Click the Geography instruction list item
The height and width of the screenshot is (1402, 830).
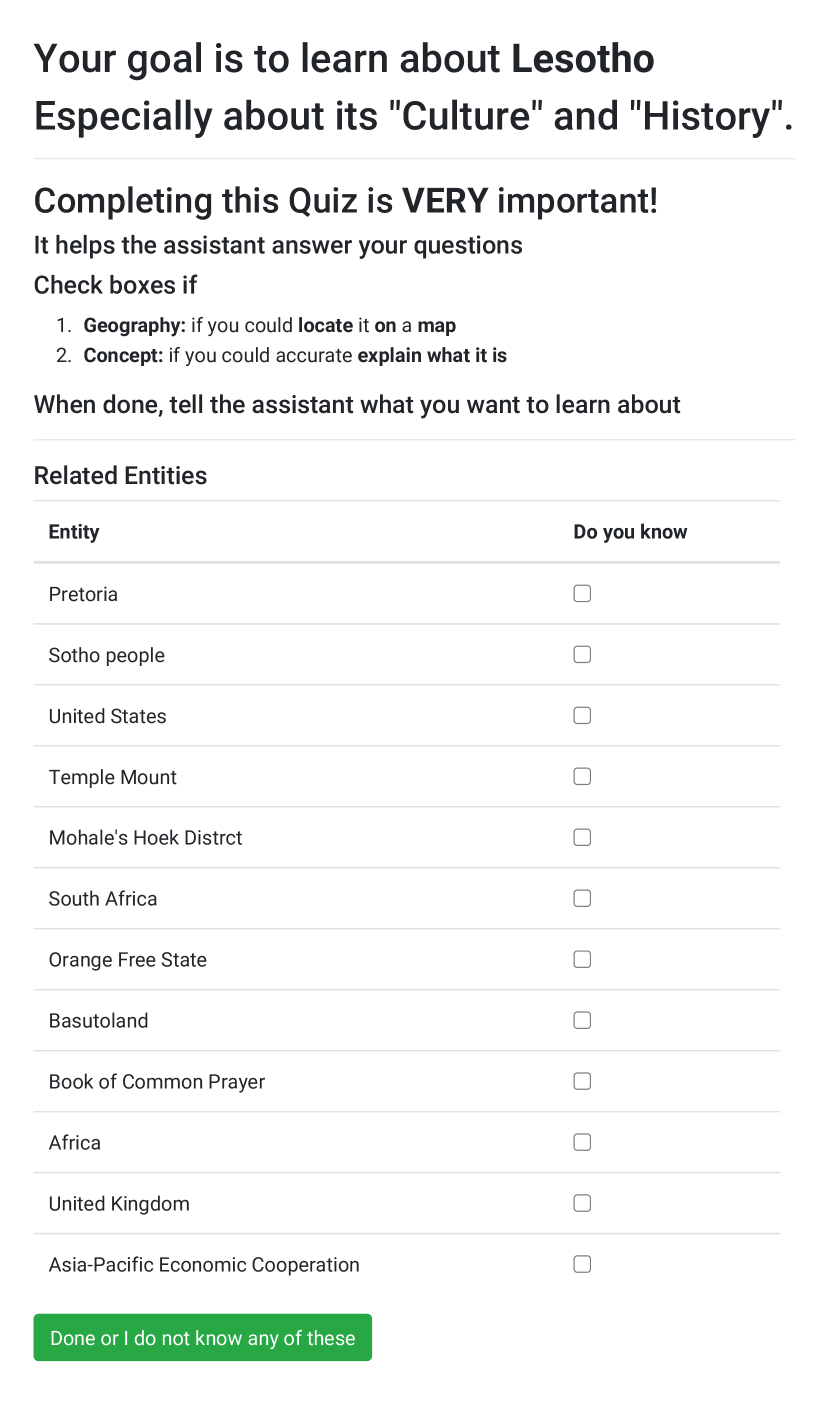click(270, 326)
